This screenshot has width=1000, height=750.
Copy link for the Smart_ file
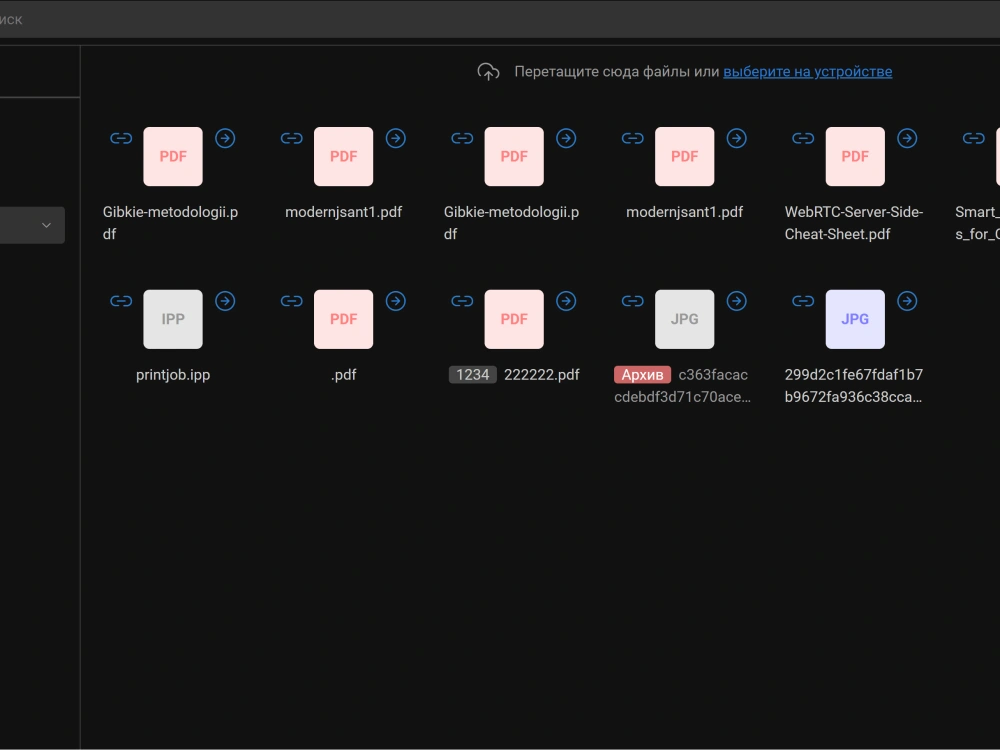tap(974, 138)
